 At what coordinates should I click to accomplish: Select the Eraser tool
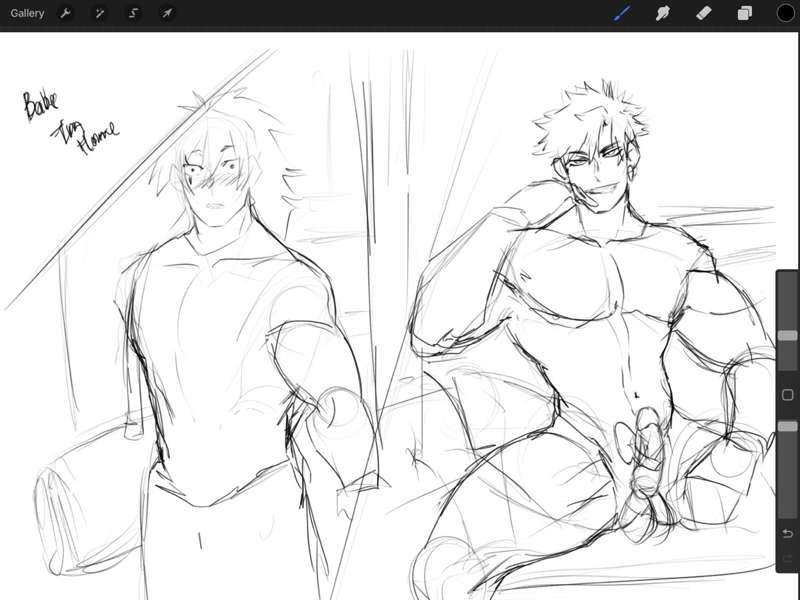(x=704, y=13)
